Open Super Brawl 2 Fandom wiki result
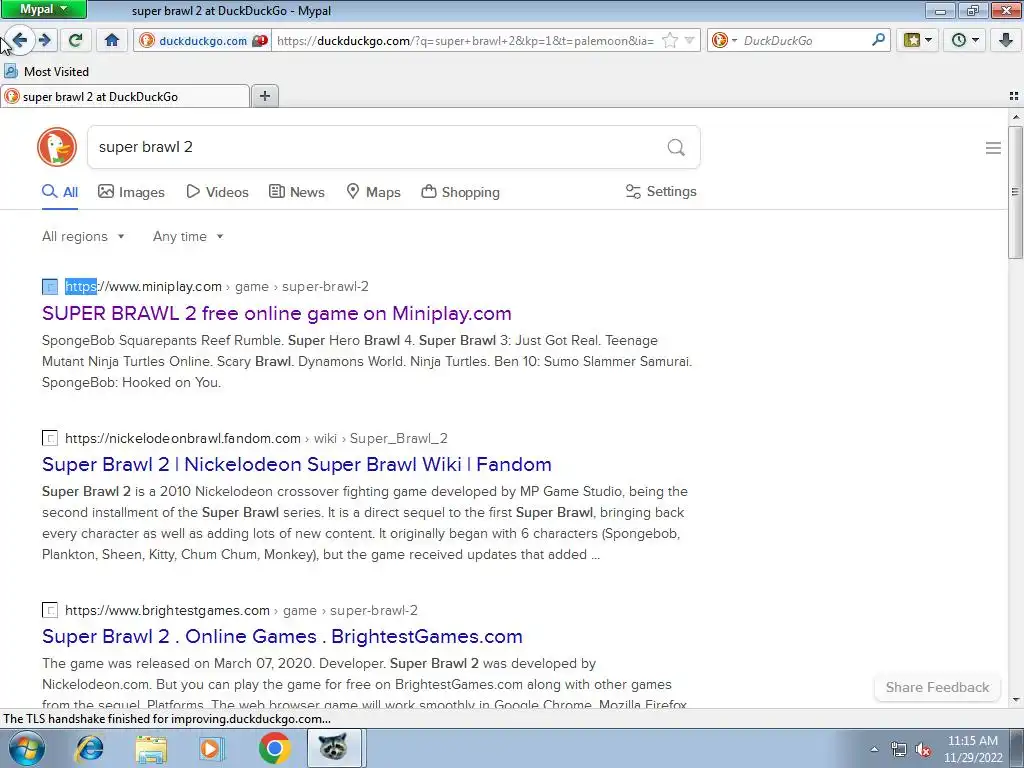1024x768 pixels. click(x=296, y=464)
